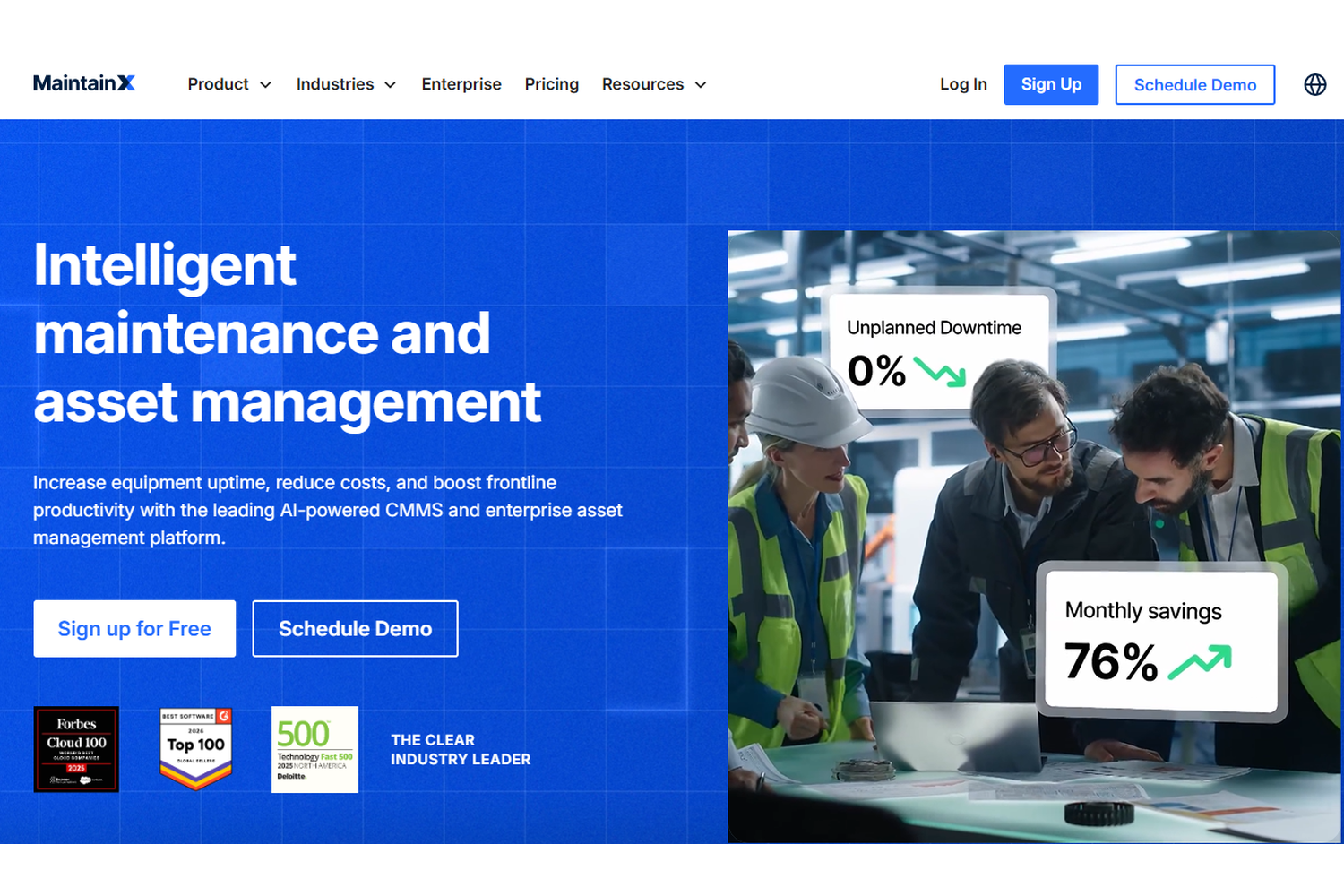Click Schedule Demo below the hero text
This screenshot has height=896, width=1344.
tap(355, 629)
